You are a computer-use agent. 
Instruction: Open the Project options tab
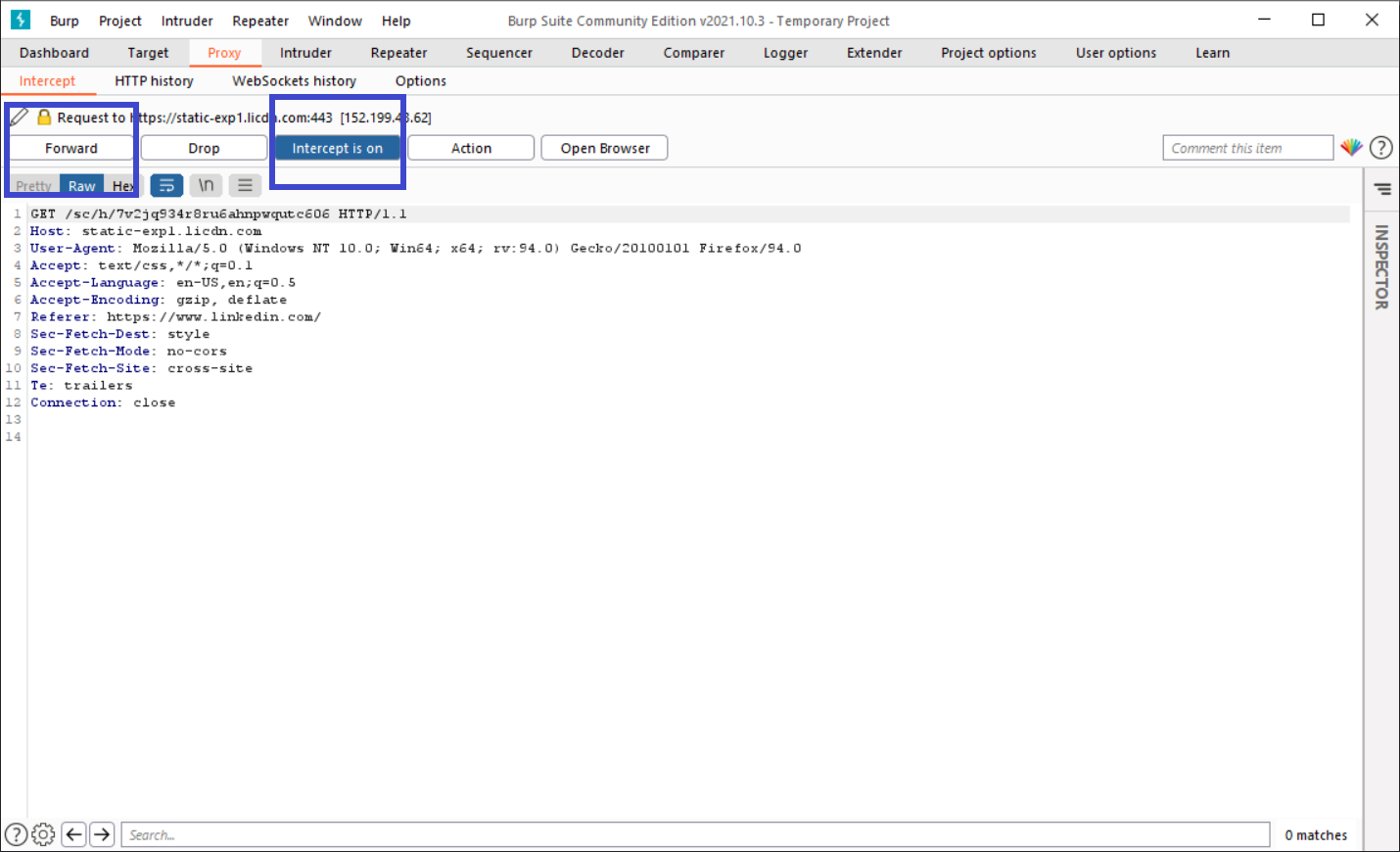989,53
